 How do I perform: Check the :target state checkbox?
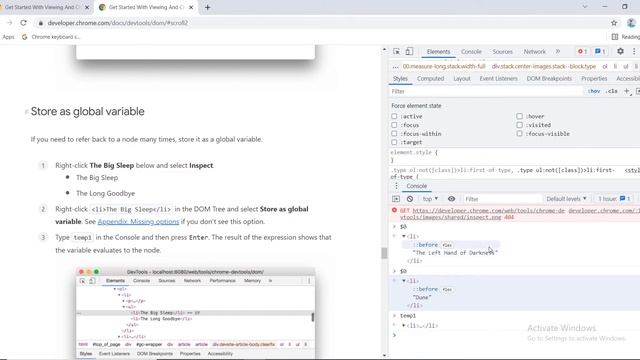tap(394, 142)
